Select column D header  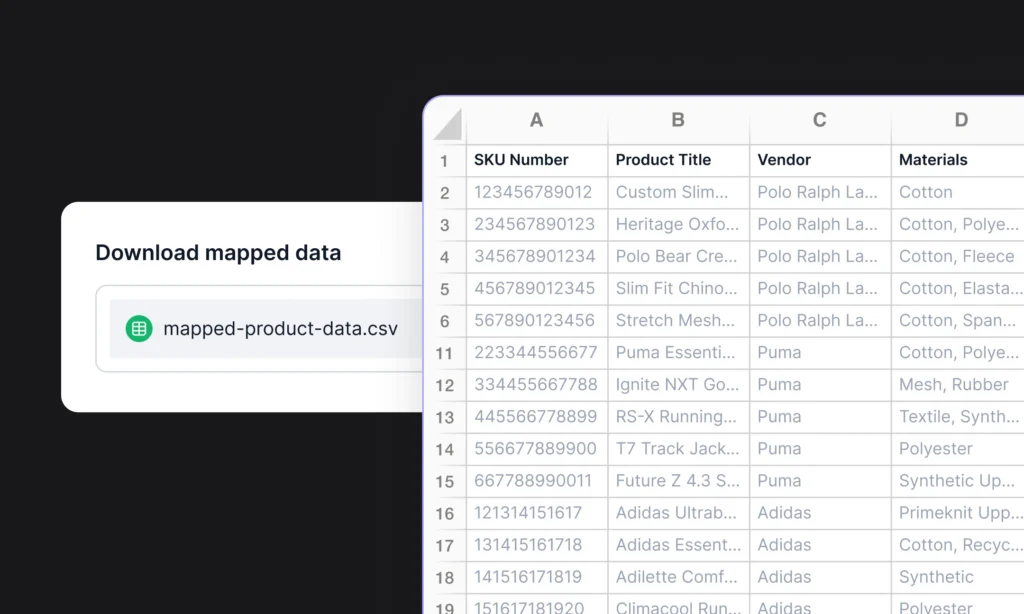[x=960, y=120]
